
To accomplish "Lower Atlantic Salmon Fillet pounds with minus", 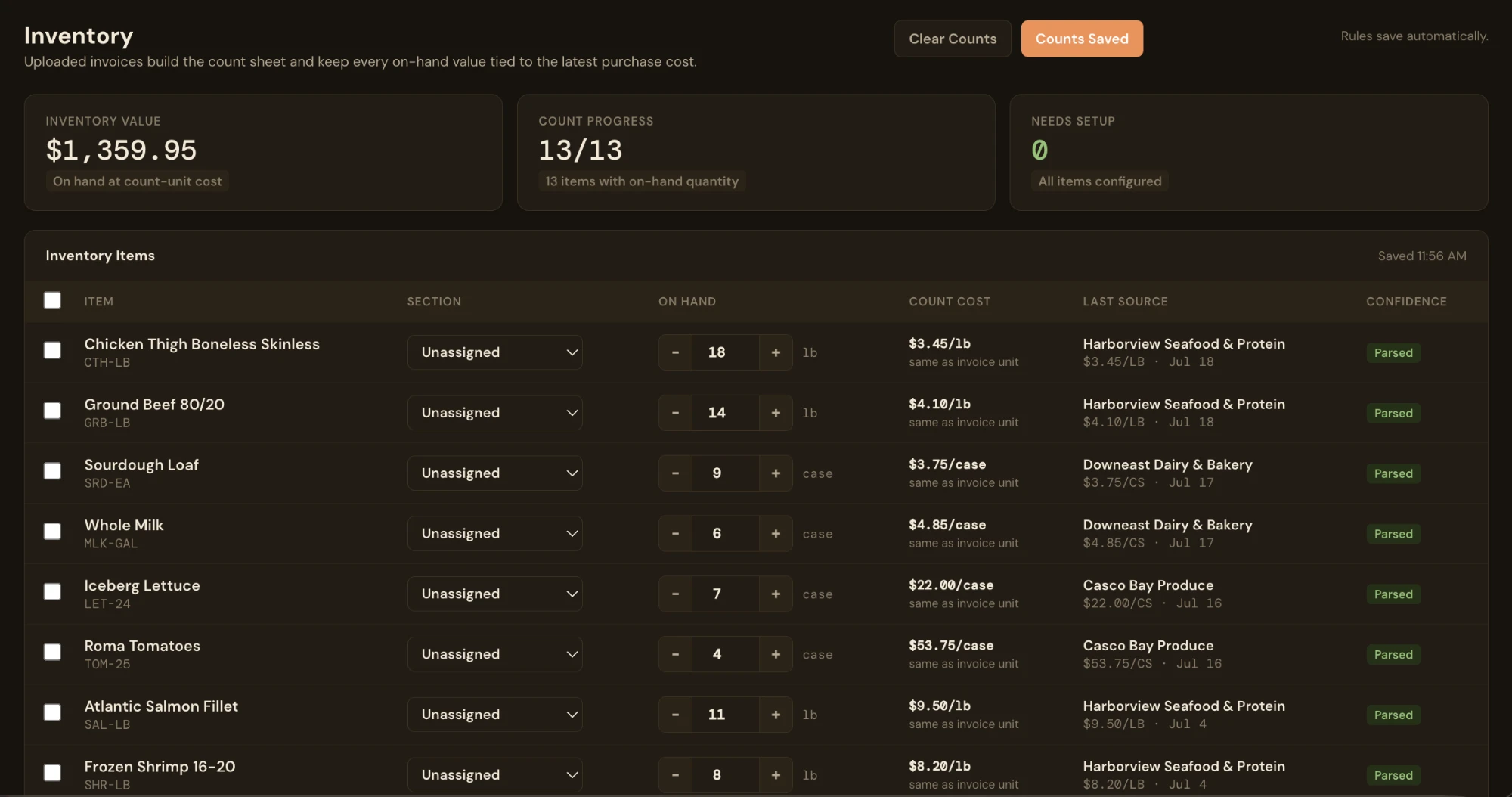I will pyautogui.click(x=675, y=715).
